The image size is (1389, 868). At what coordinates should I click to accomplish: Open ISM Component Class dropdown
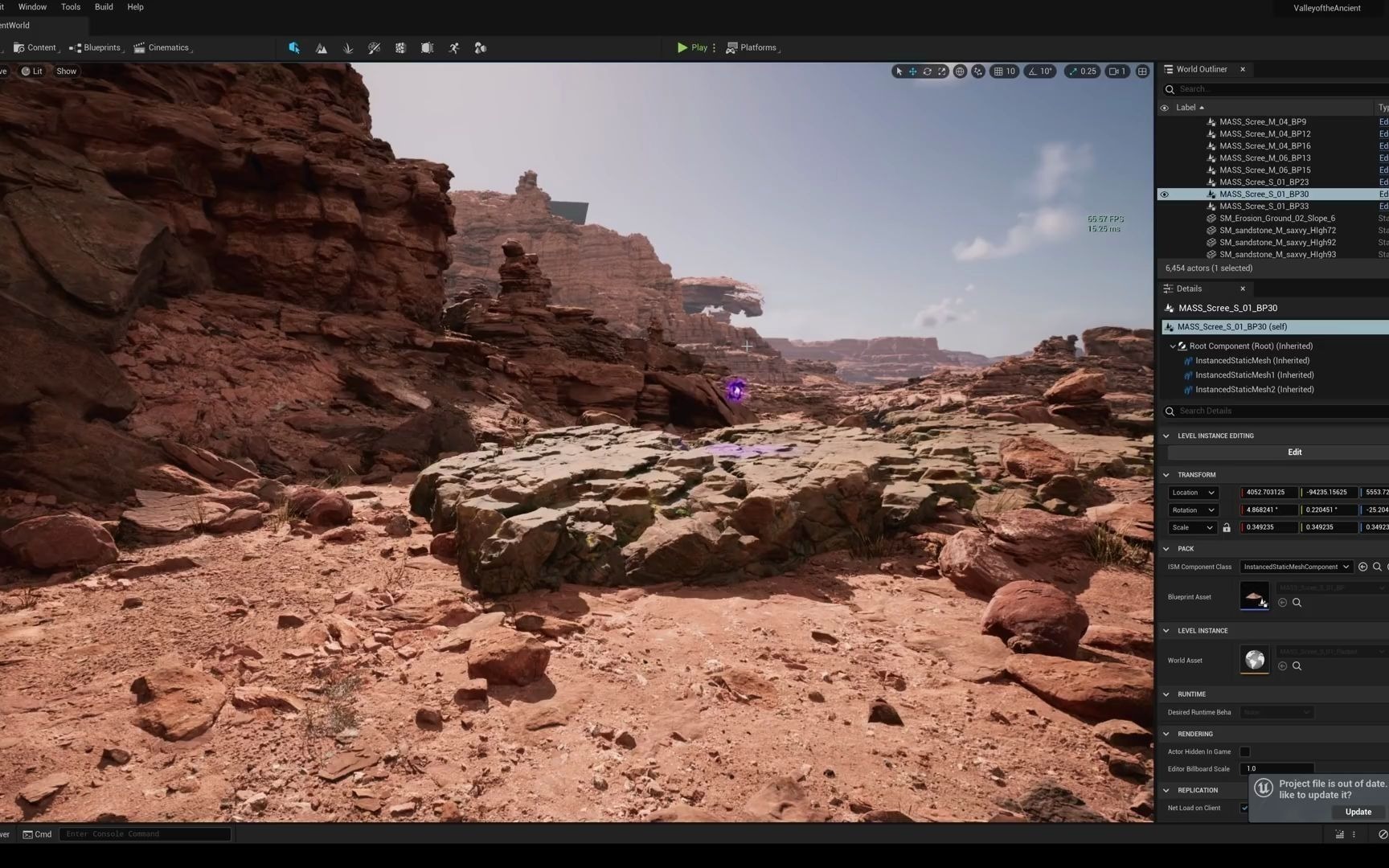1297,567
